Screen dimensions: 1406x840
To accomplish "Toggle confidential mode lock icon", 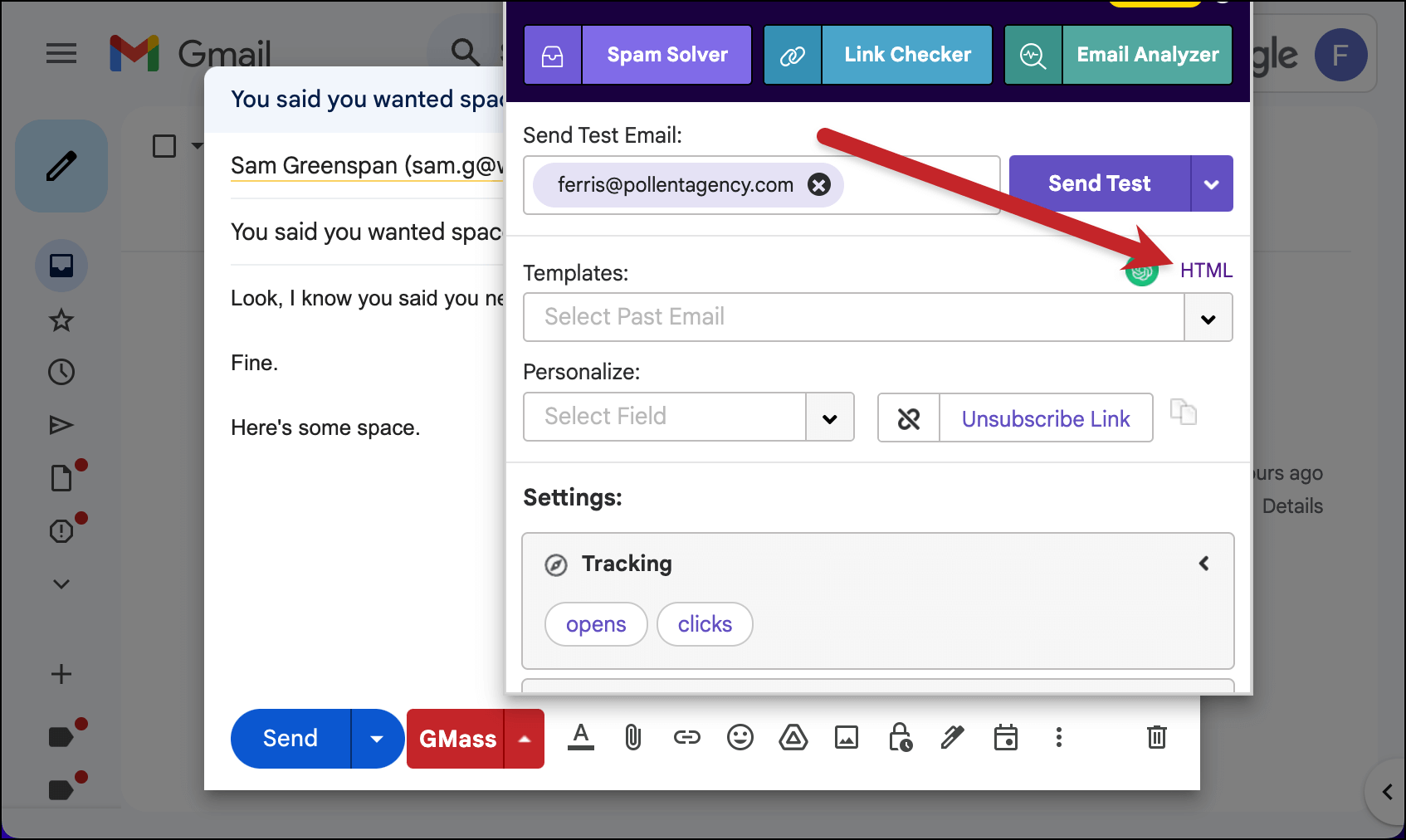I will 900,737.
